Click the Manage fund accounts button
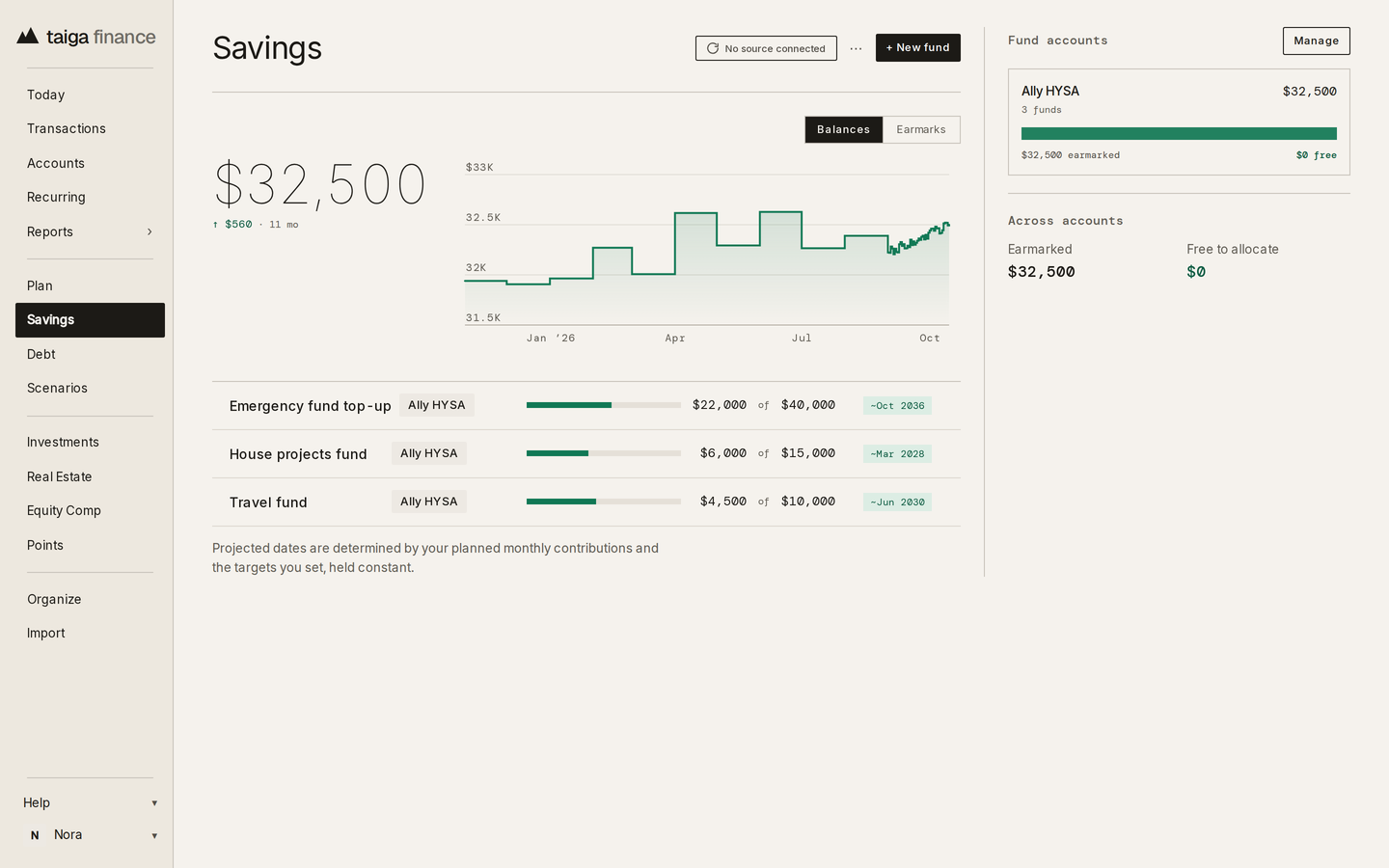Screen dimensions: 1389x868 [1316, 41]
